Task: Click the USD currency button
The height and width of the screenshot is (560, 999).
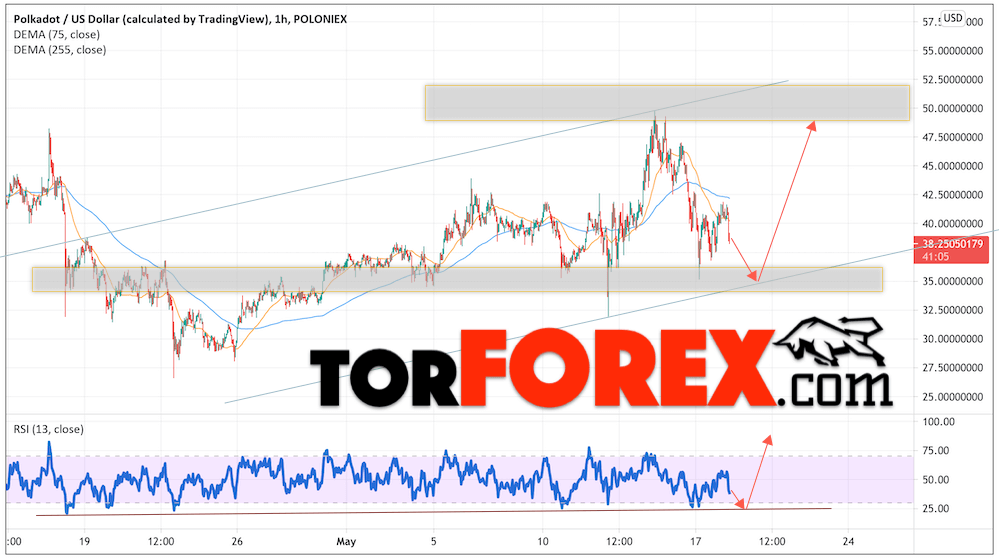Action: 953,18
